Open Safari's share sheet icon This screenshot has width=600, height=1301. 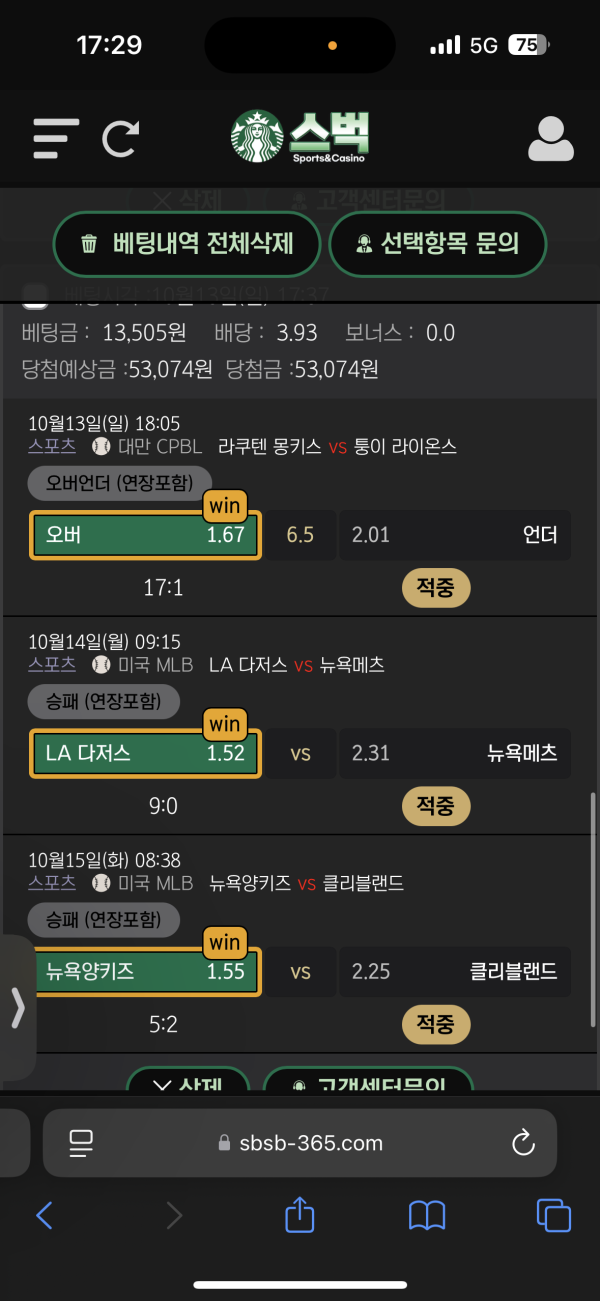pyautogui.click(x=300, y=1215)
